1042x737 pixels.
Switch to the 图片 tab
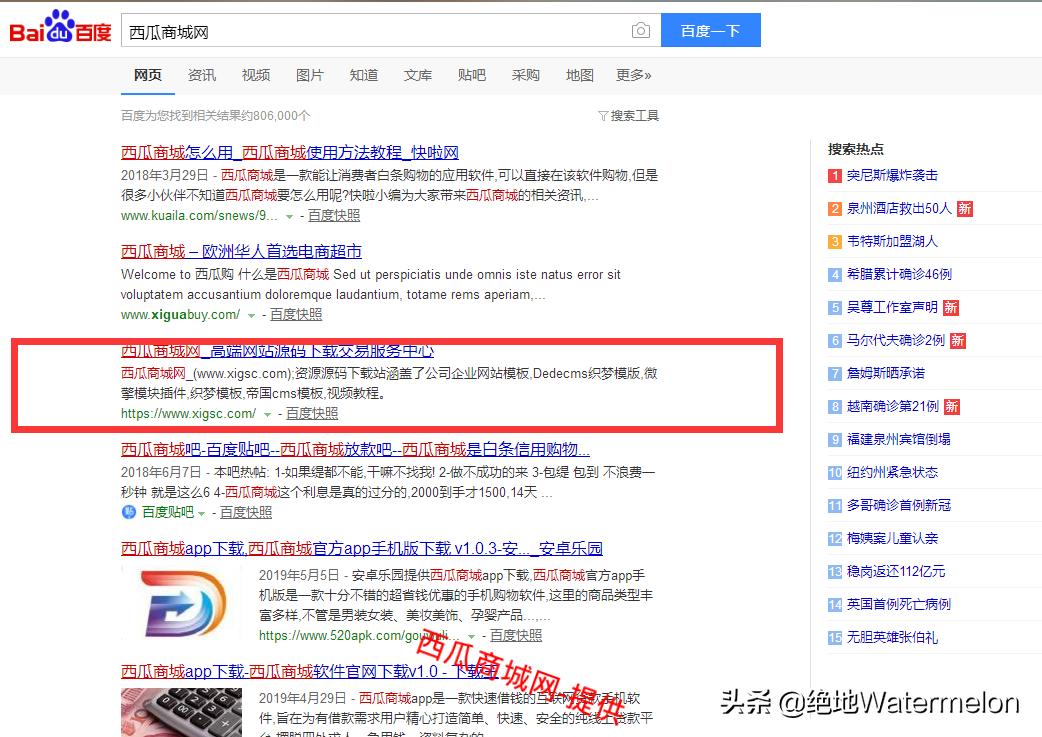[310, 75]
